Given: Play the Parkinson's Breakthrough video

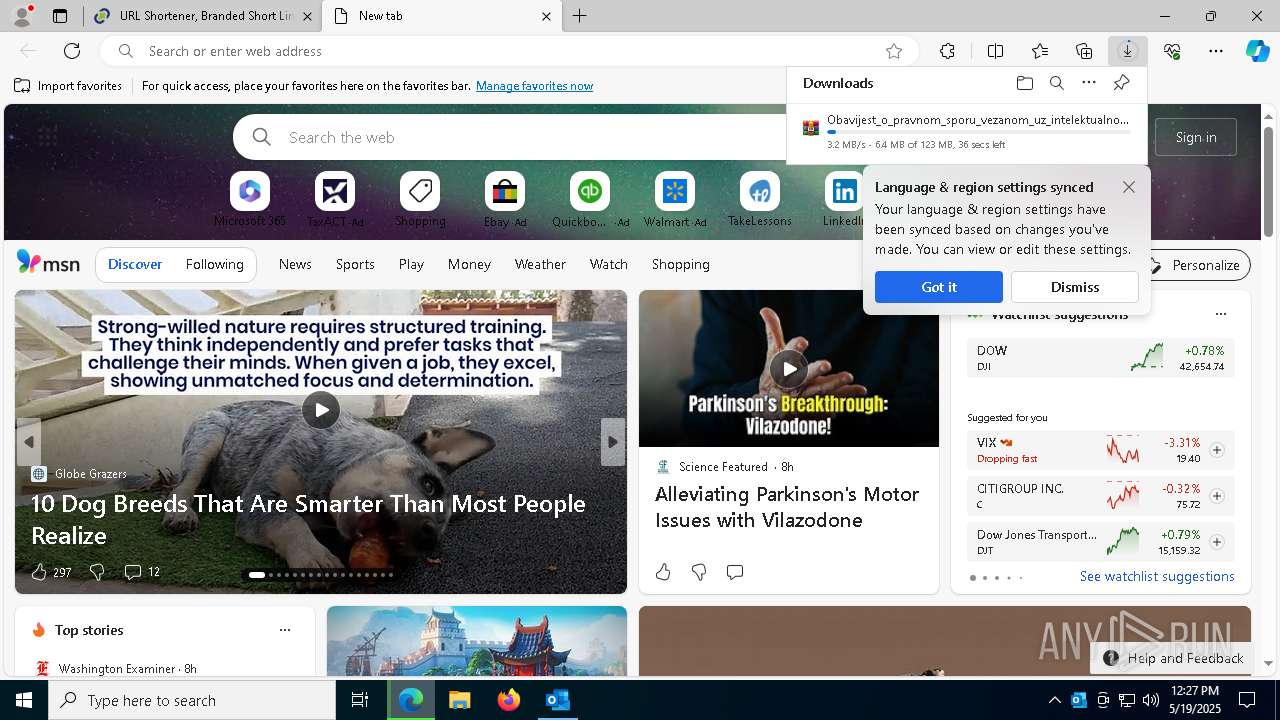Looking at the screenshot, I should coord(789,369).
